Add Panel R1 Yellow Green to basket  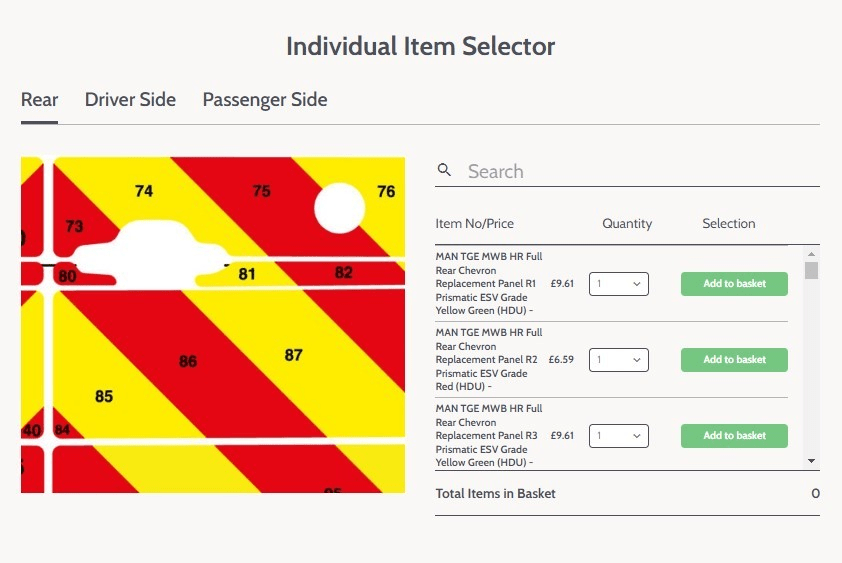point(734,284)
